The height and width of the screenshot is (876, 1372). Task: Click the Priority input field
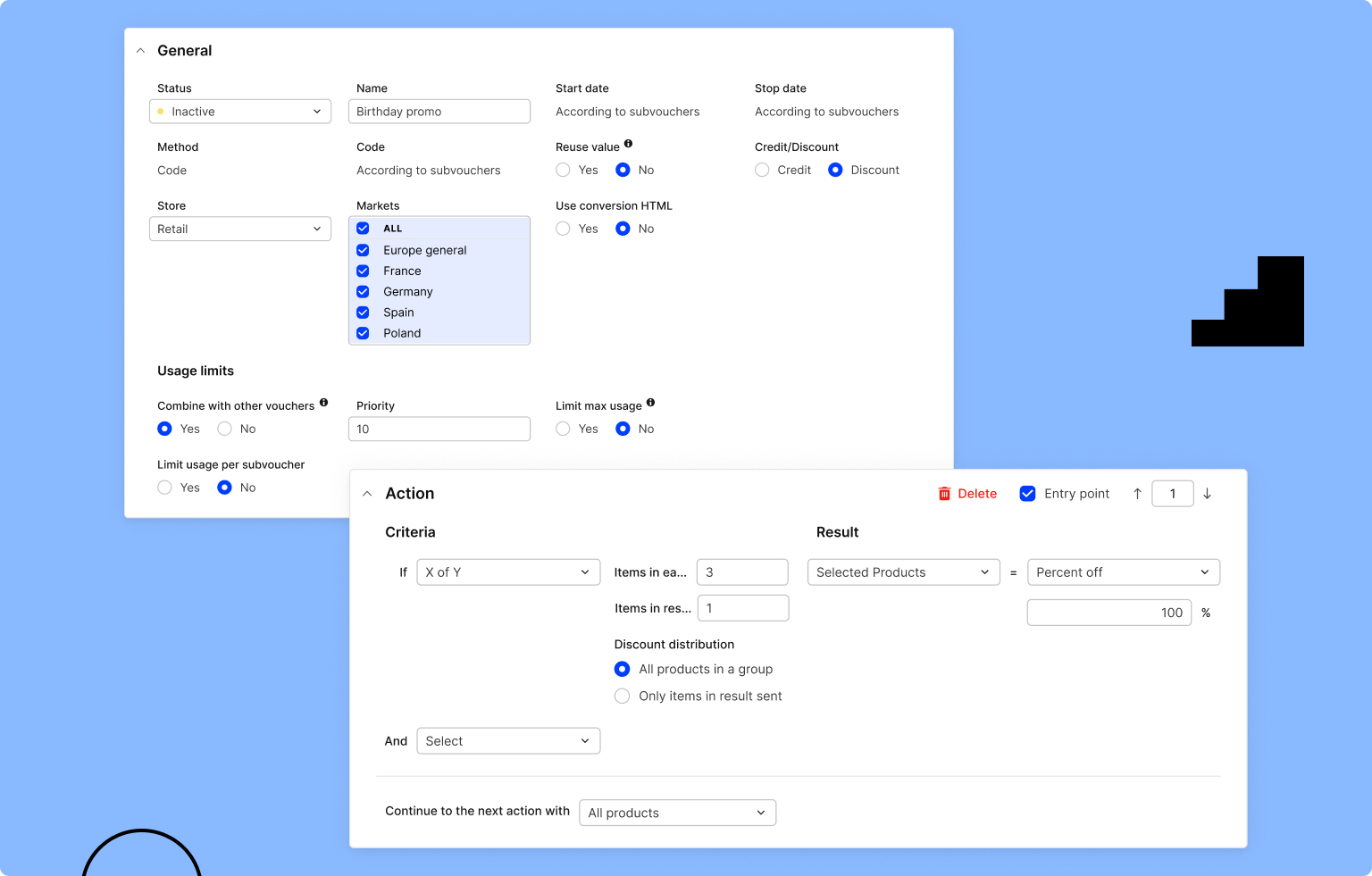coord(439,430)
